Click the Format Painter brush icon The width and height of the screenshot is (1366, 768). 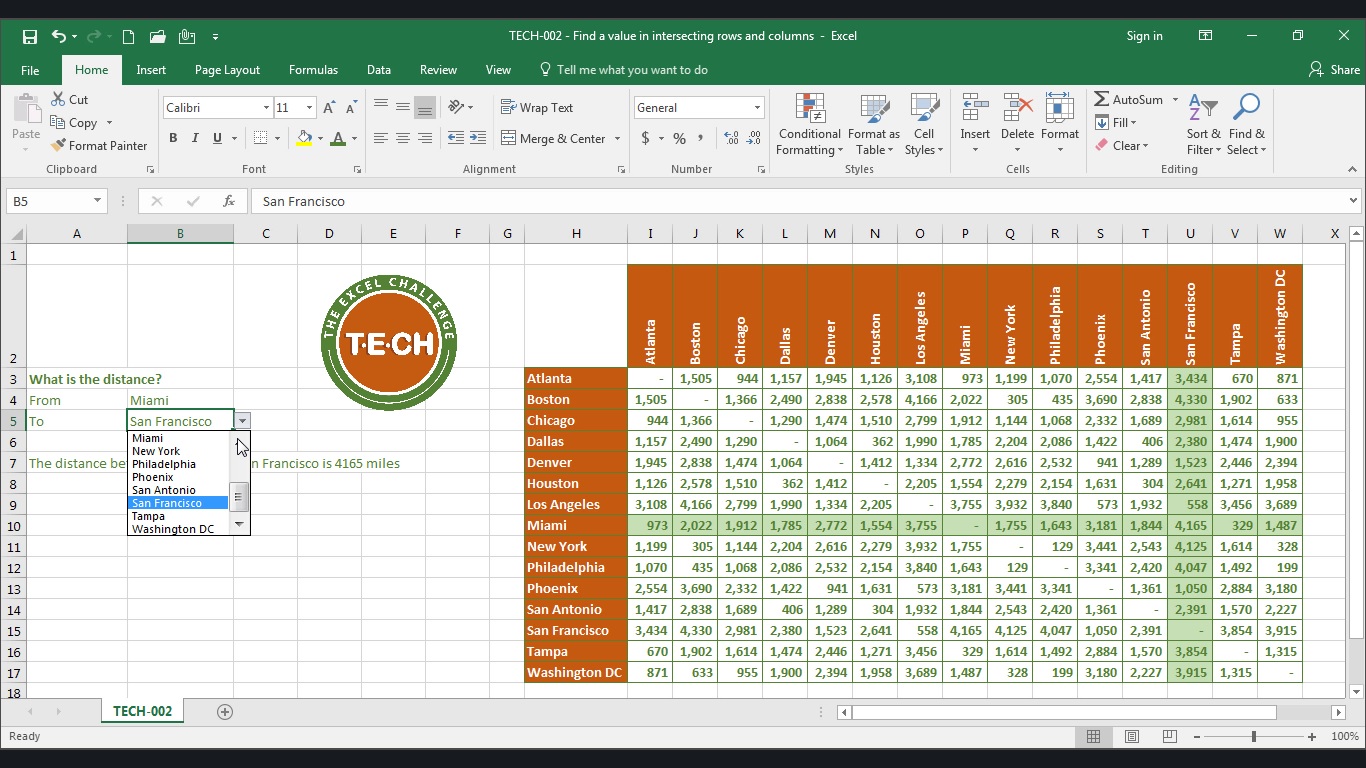59,146
